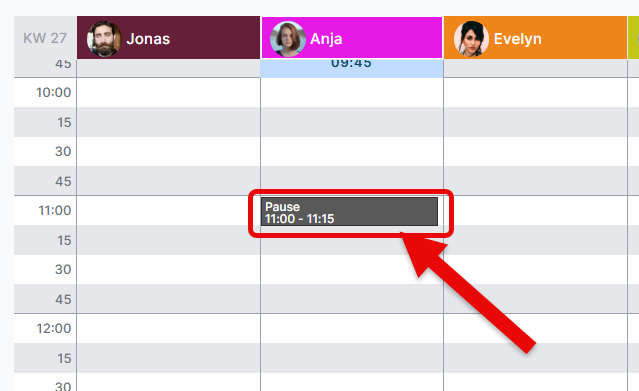This screenshot has height=391, width=639.
Task: Select Evelyn's 10:15 time slot
Action: click(535, 122)
